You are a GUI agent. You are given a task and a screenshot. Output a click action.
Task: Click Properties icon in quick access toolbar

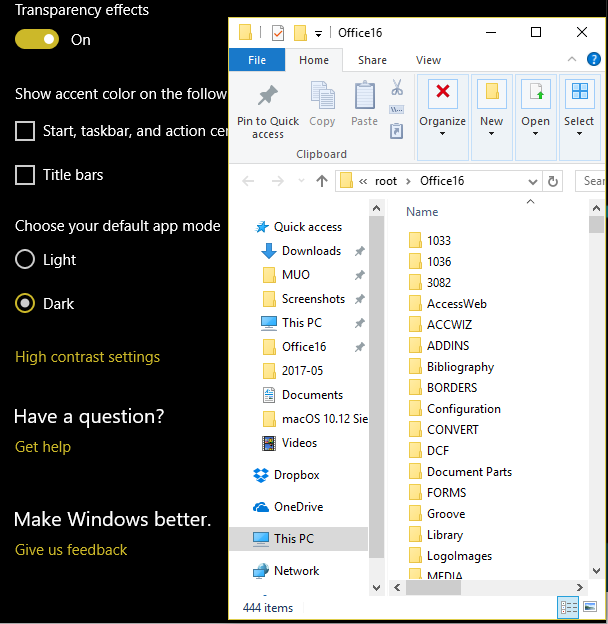[278, 33]
